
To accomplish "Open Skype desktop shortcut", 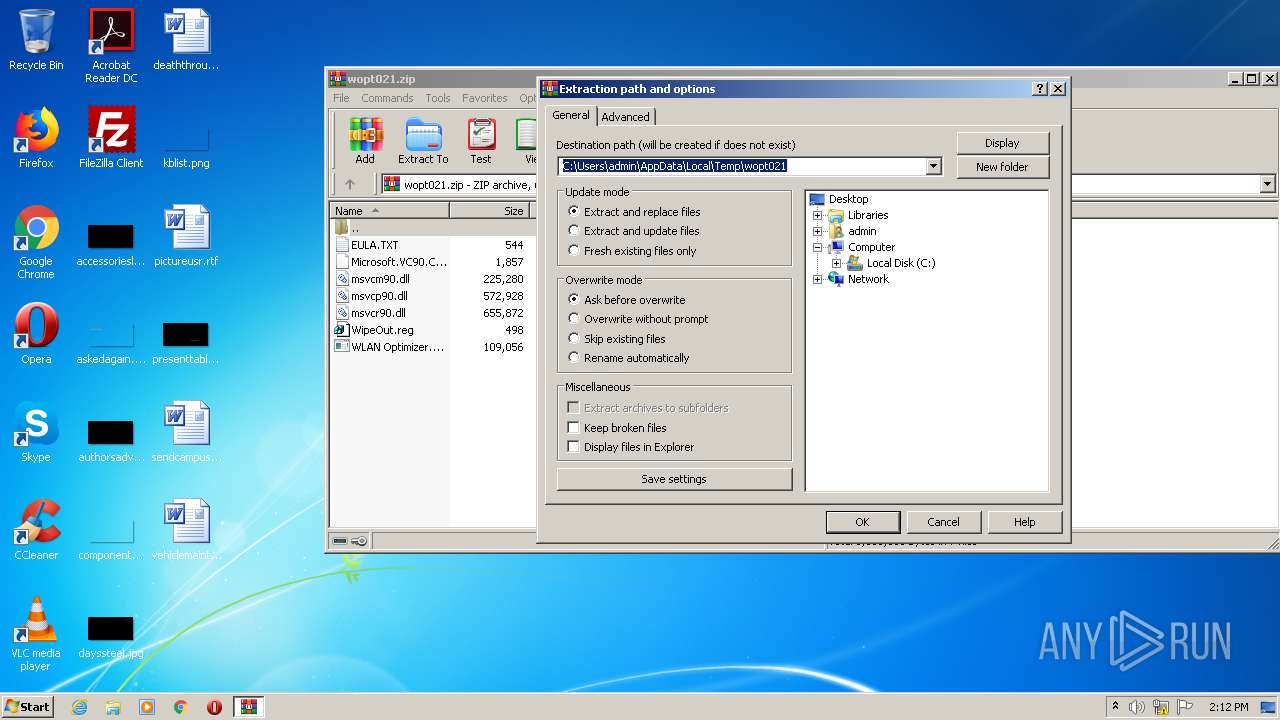I will [x=36, y=432].
